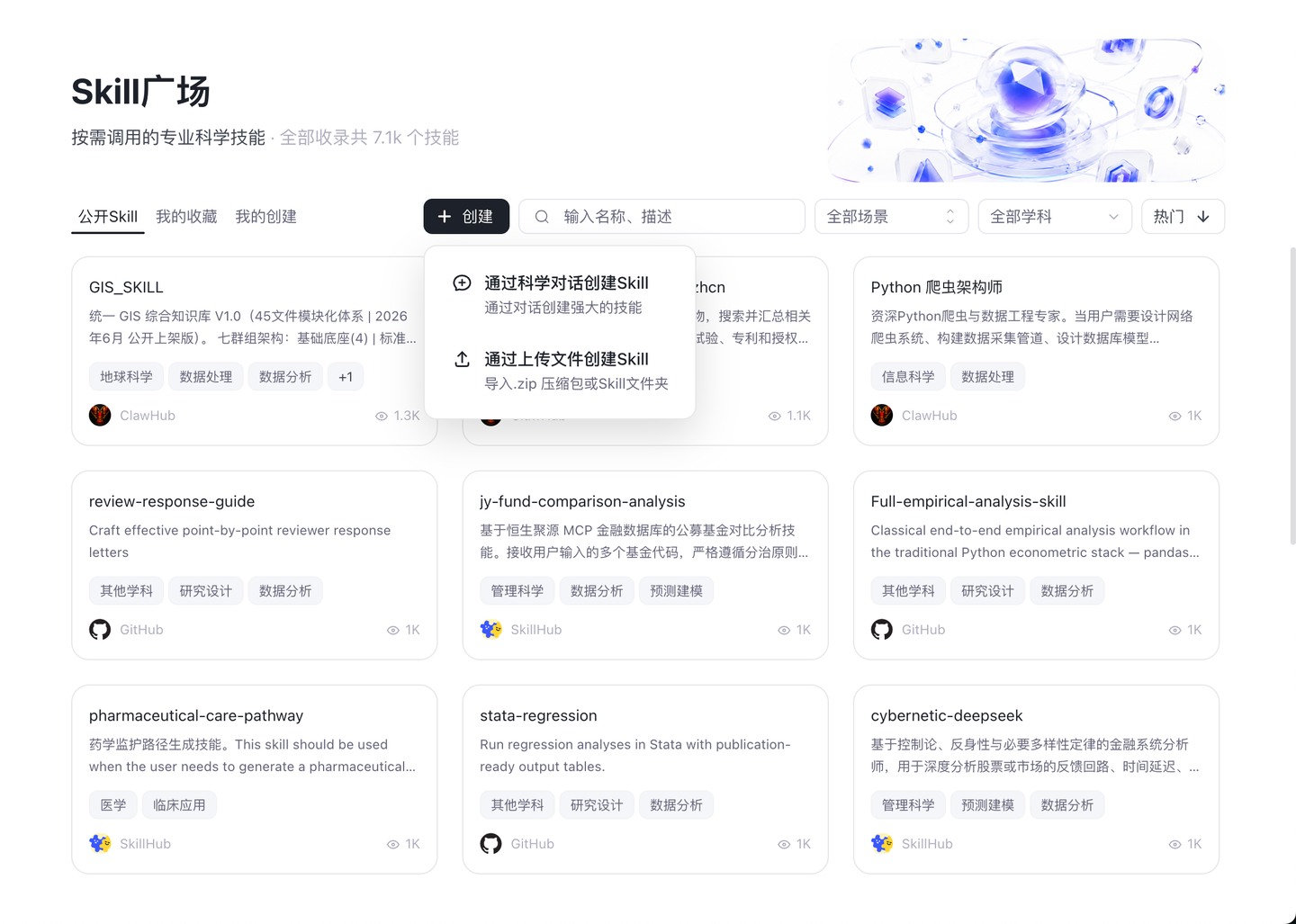The image size is (1296, 924).
Task: Choose 通过上传文件创建Skill menu option
Action: pos(560,371)
